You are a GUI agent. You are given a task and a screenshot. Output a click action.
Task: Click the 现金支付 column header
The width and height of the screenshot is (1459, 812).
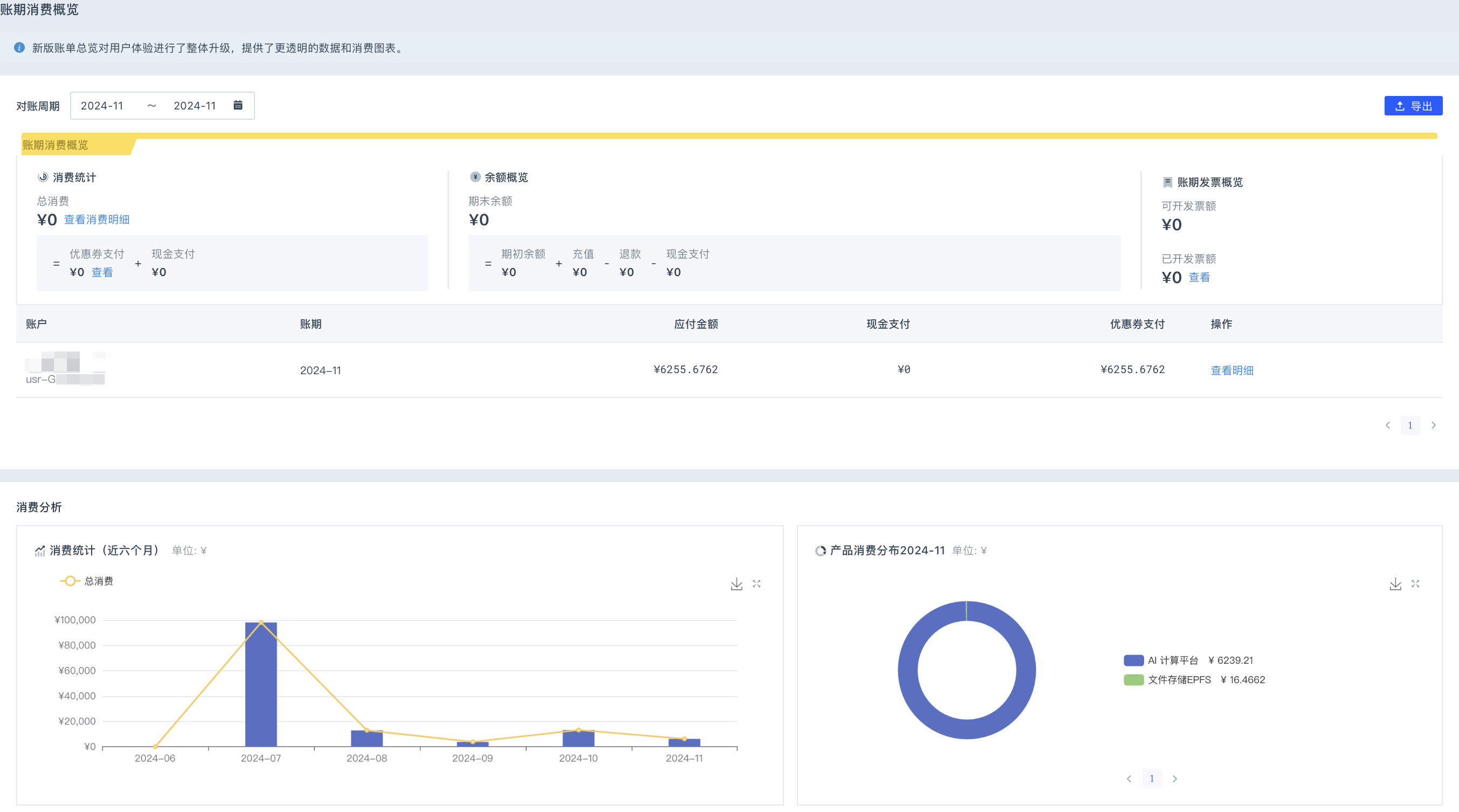coord(888,324)
